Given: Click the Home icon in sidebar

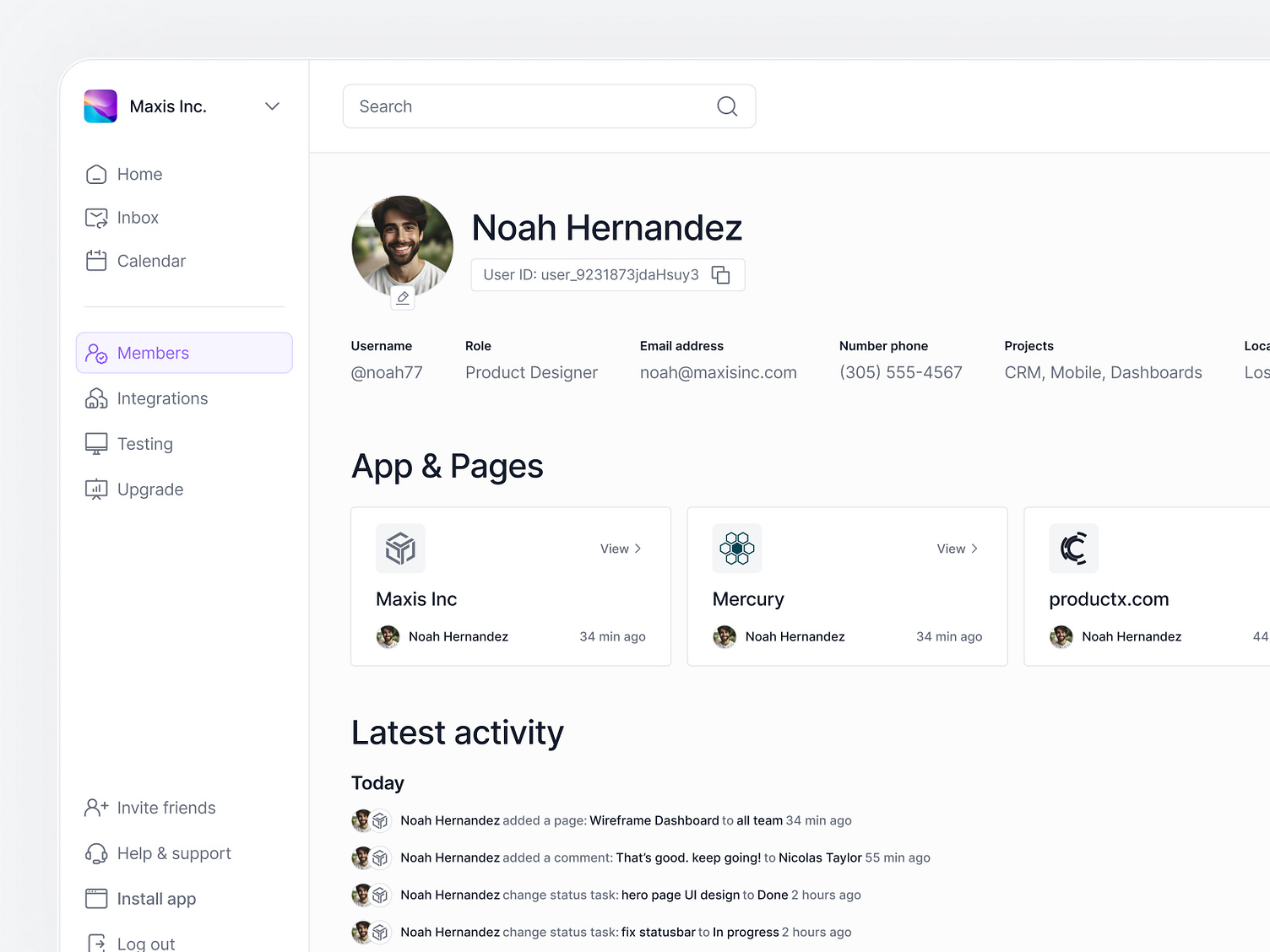Looking at the screenshot, I should (96, 174).
